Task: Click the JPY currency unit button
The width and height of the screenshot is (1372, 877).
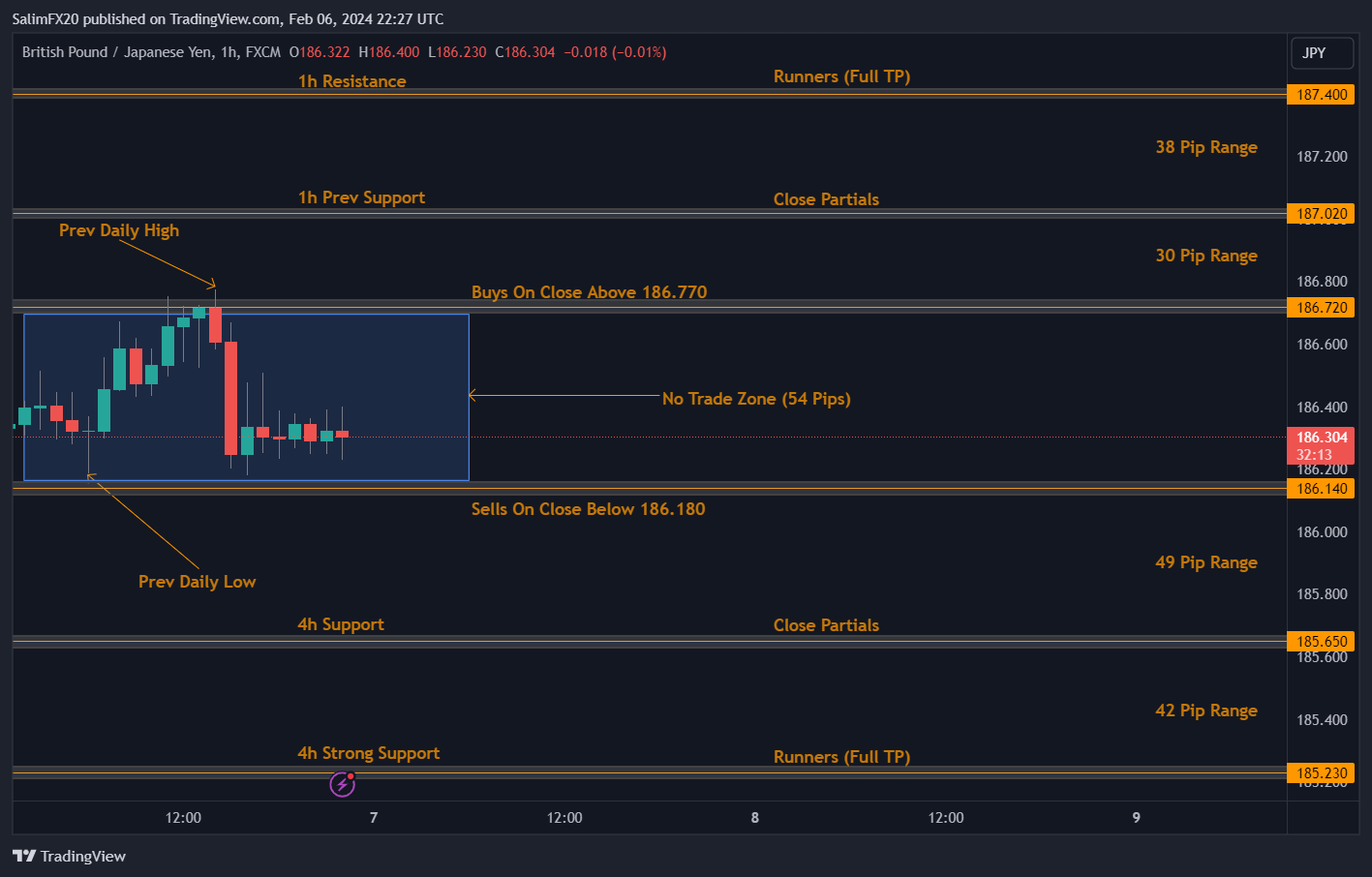Action: (1321, 53)
